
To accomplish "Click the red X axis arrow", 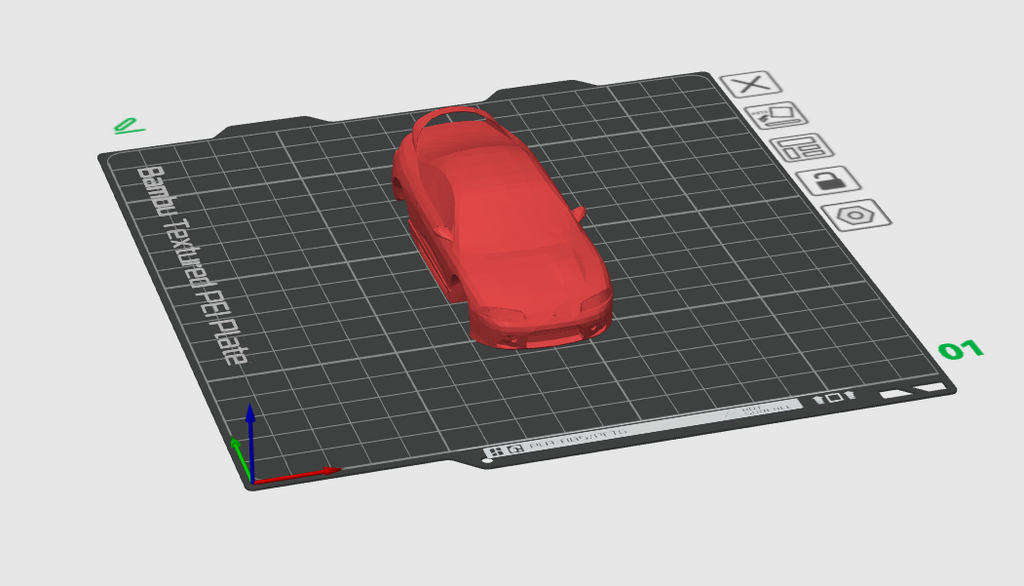I will tap(297, 476).
